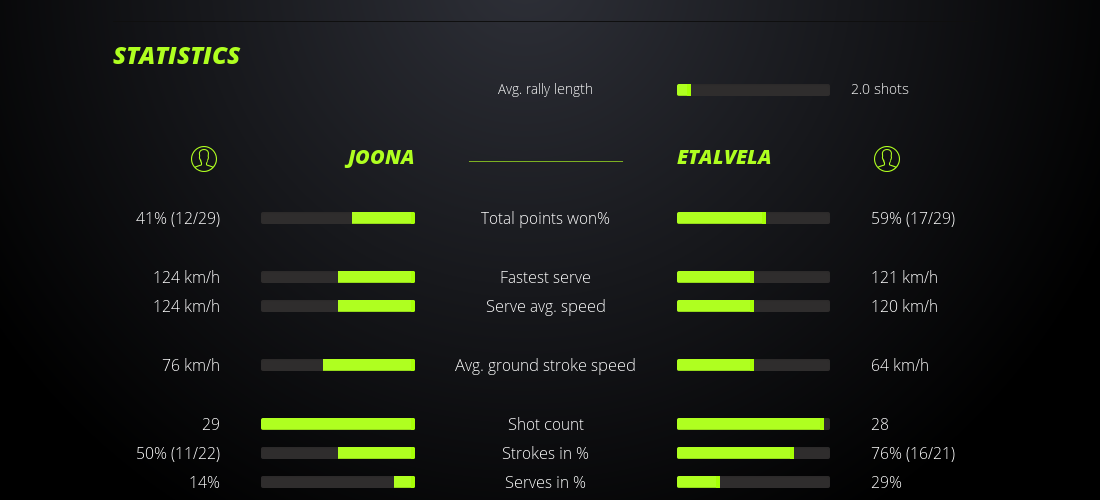Click the Strokes in % label

545,453
